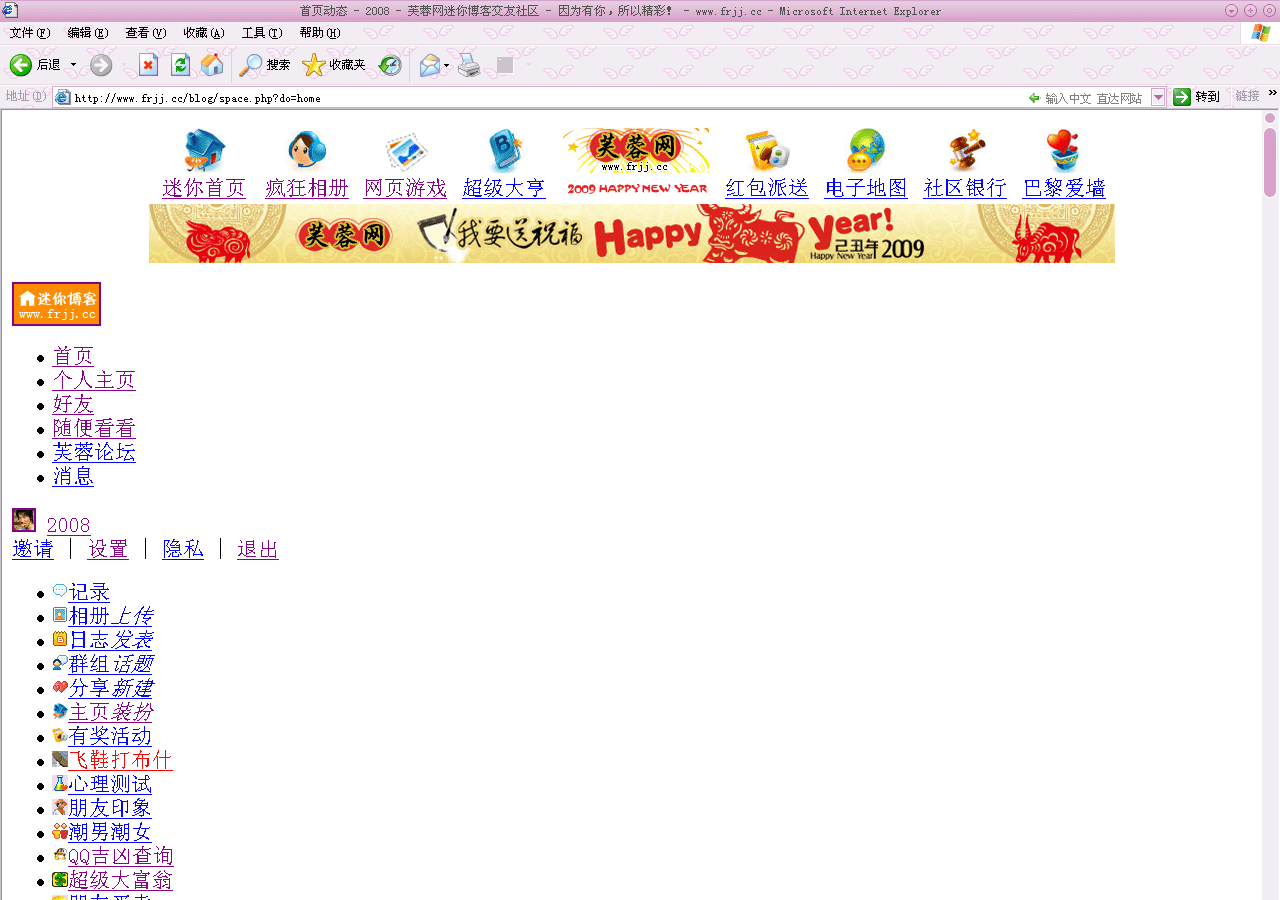Image resolution: width=1280 pixels, height=900 pixels.
Task: Refresh the page using green arrows icon
Action: point(180,65)
